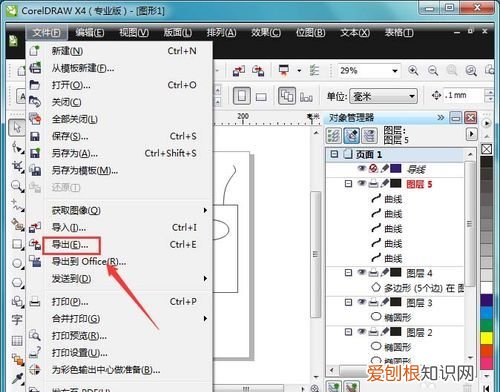Collapse the 页面 1 tree node

[334, 154]
